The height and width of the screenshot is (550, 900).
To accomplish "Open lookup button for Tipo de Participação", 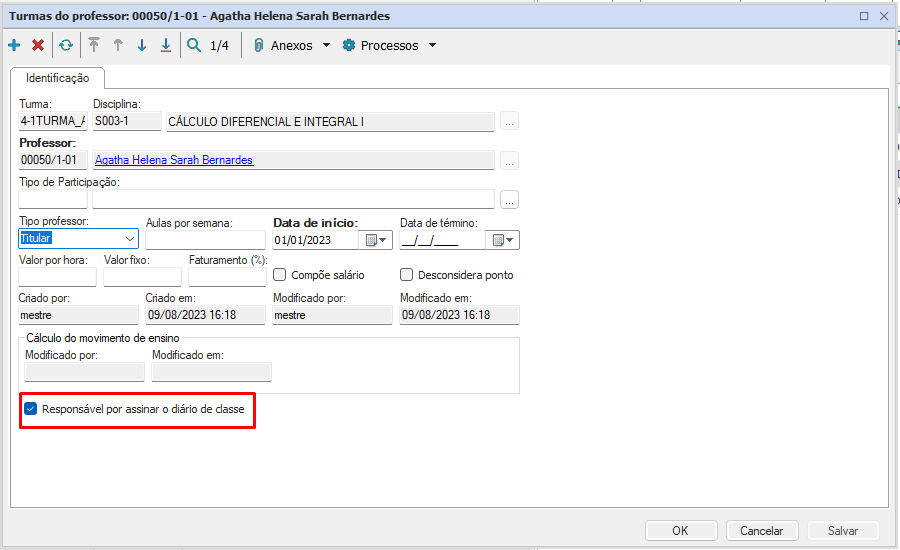I will click(509, 199).
